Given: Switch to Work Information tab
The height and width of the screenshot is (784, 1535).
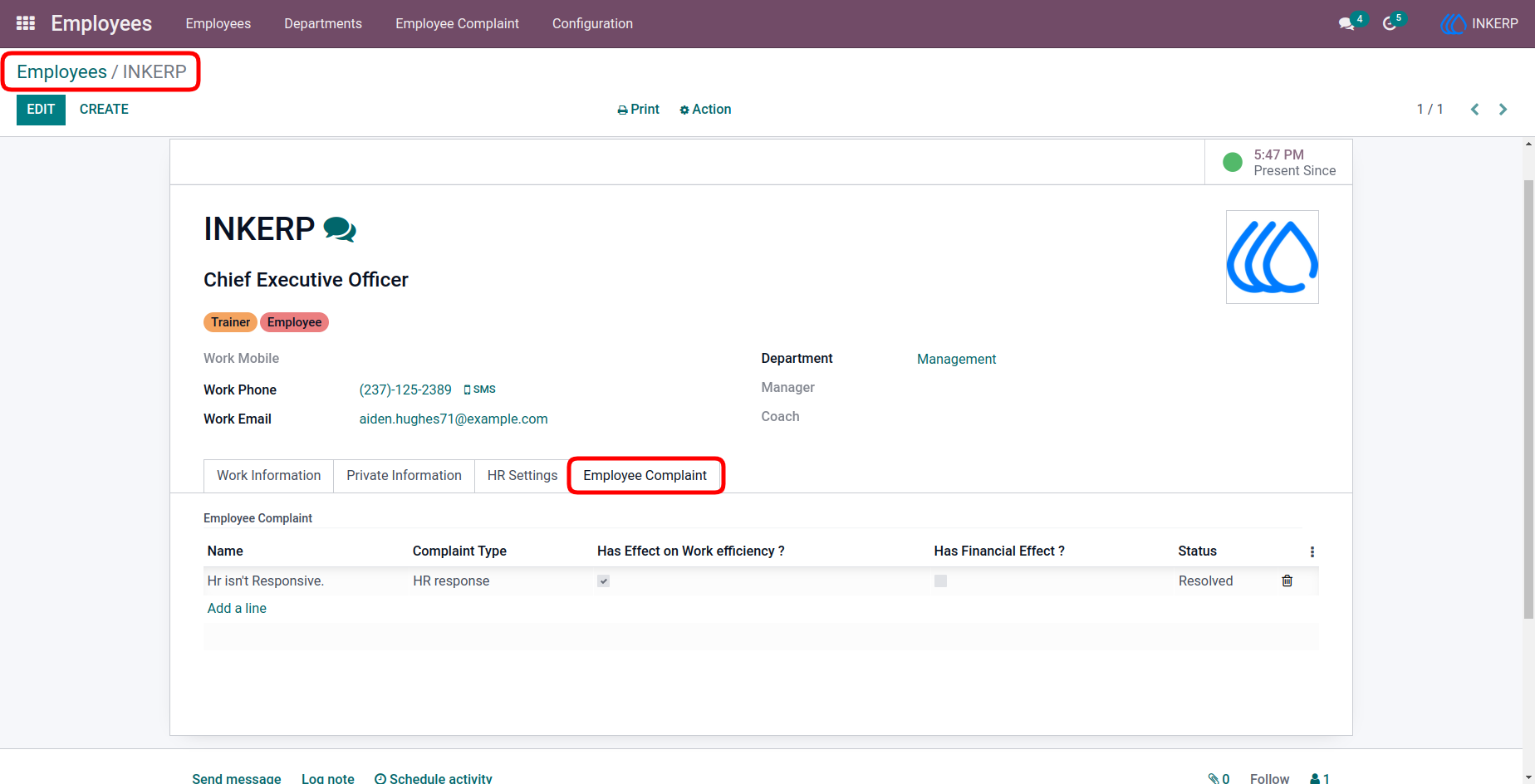Looking at the screenshot, I should tap(268, 476).
